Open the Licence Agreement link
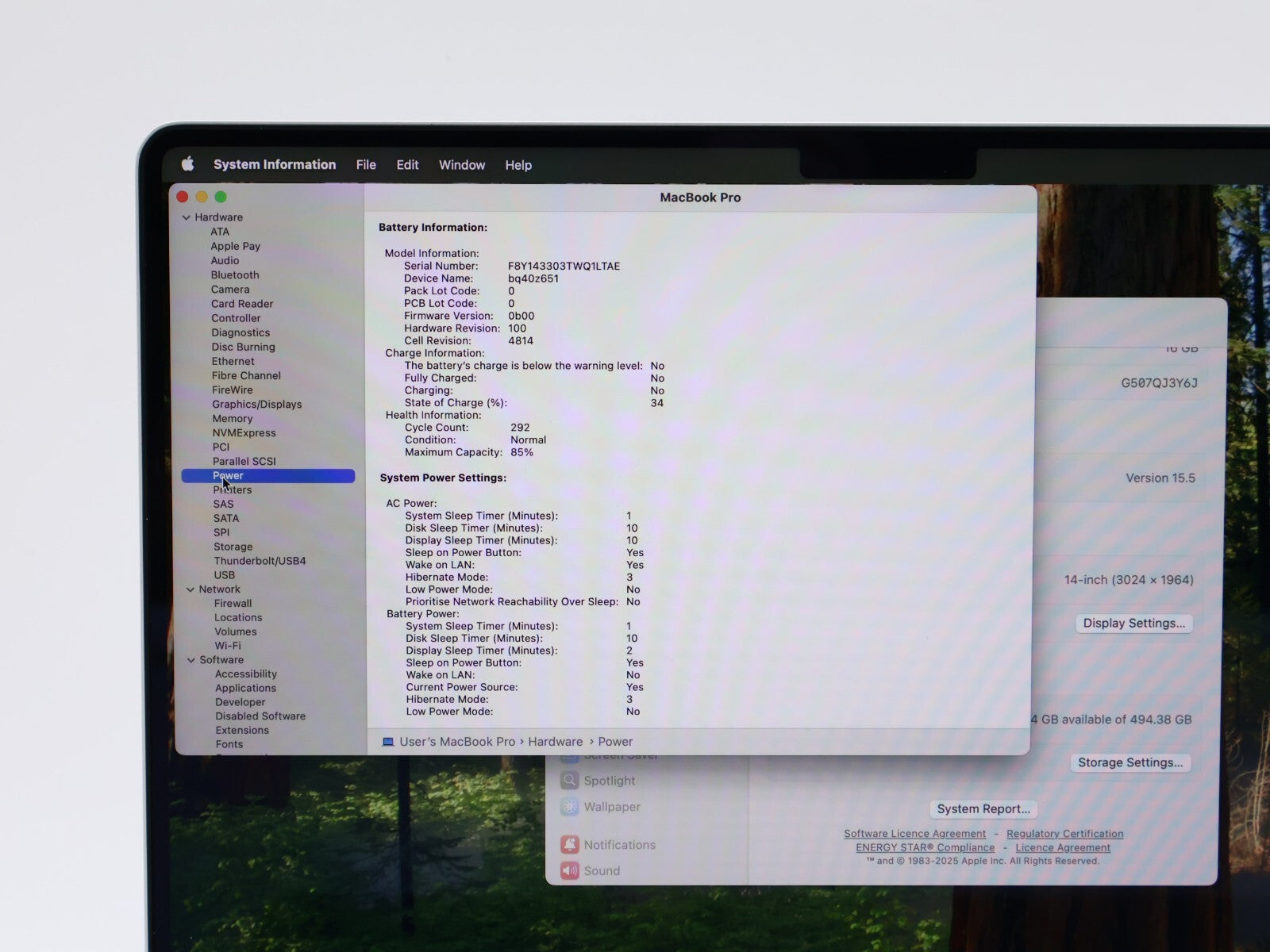 pos(1063,848)
